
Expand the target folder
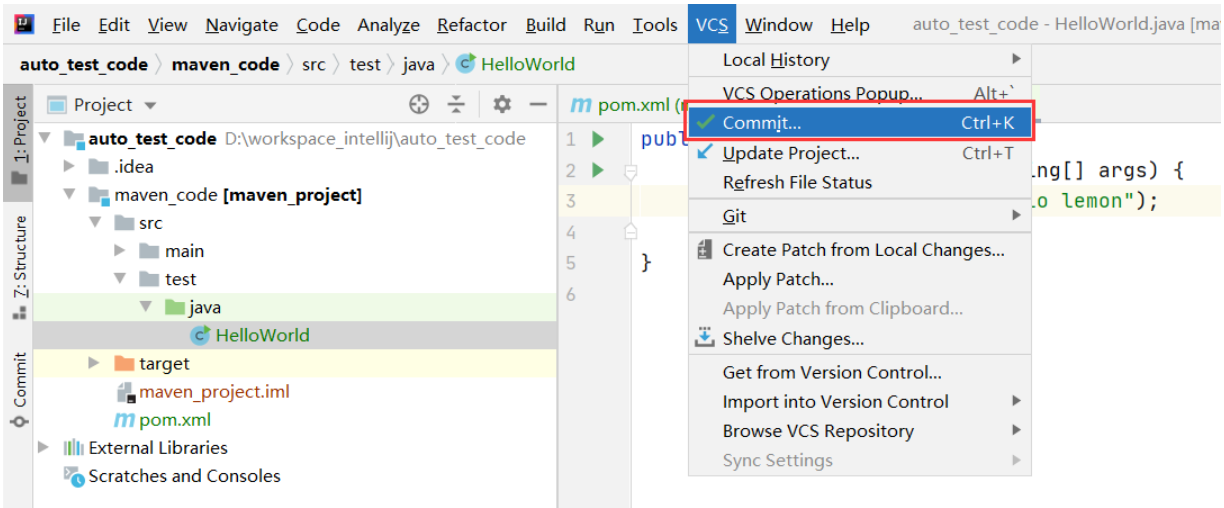pos(95,363)
